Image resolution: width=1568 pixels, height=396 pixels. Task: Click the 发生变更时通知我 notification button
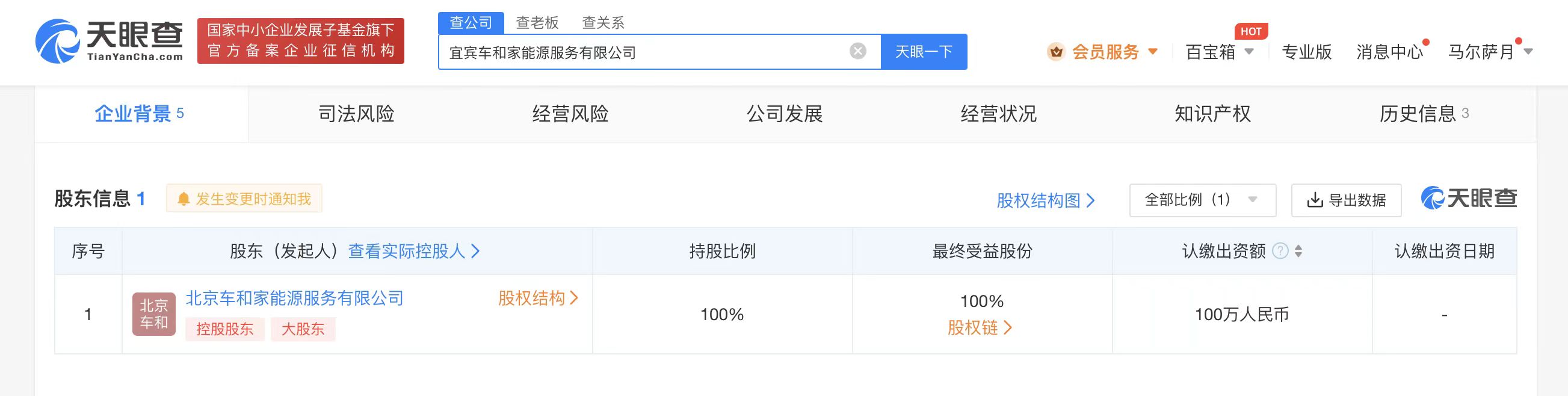(244, 199)
